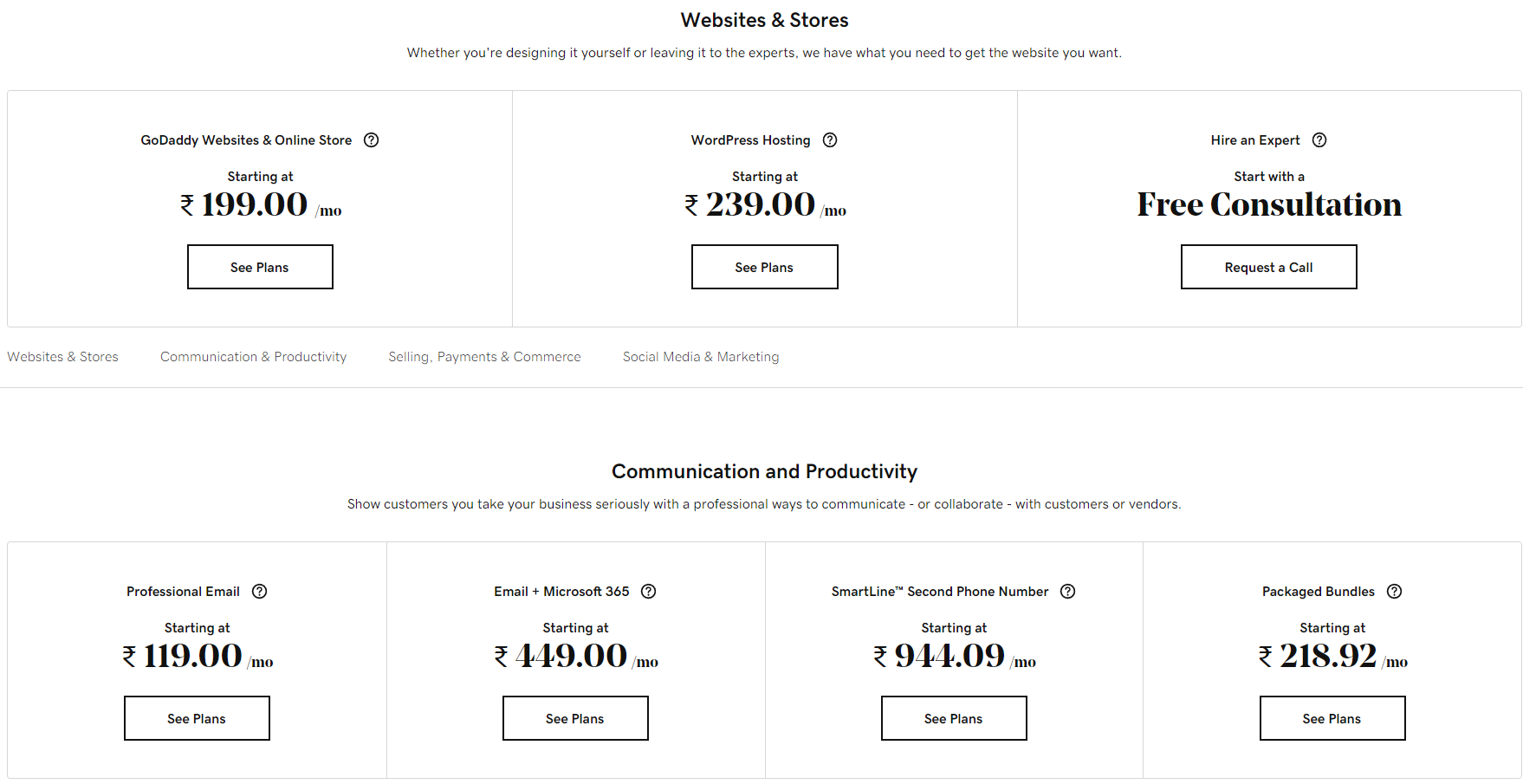Open help icon beside GoDaddy Websites & Online Store
The image size is (1523, 784).
point(371,140)
